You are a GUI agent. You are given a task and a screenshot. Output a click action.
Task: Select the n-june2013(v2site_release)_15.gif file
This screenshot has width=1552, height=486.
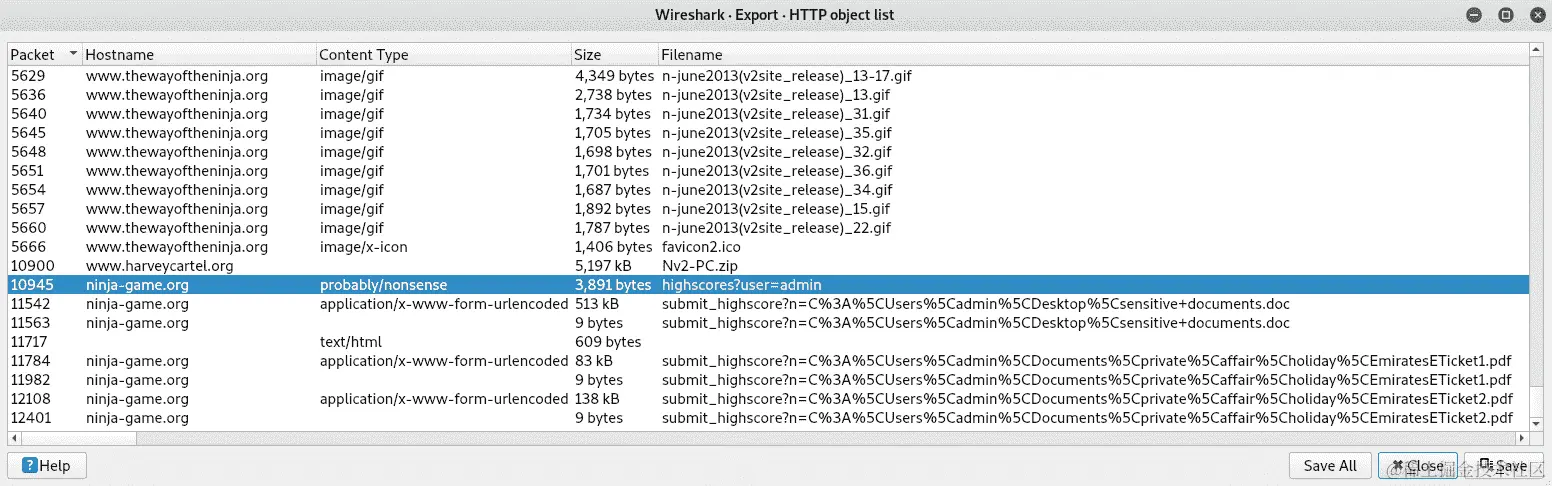click(776, 209)
